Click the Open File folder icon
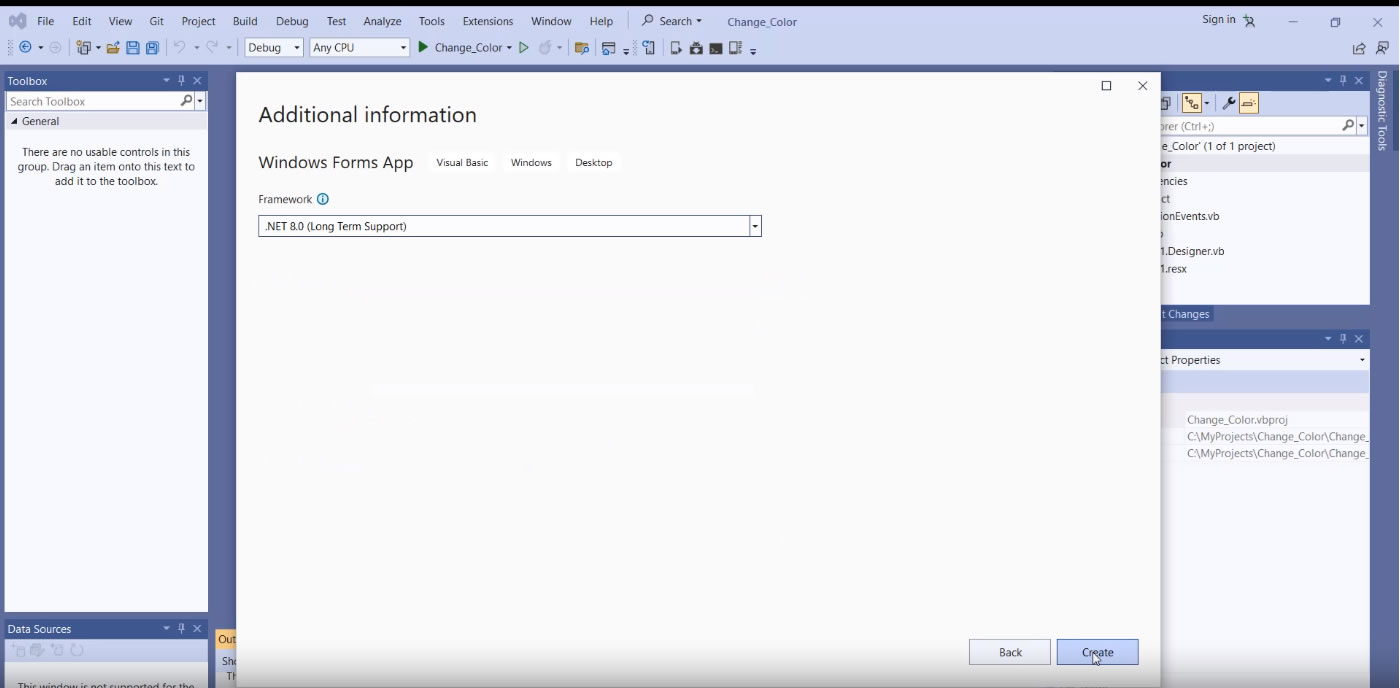This screenshot has height=688, width=1400. tap(113, 48)
